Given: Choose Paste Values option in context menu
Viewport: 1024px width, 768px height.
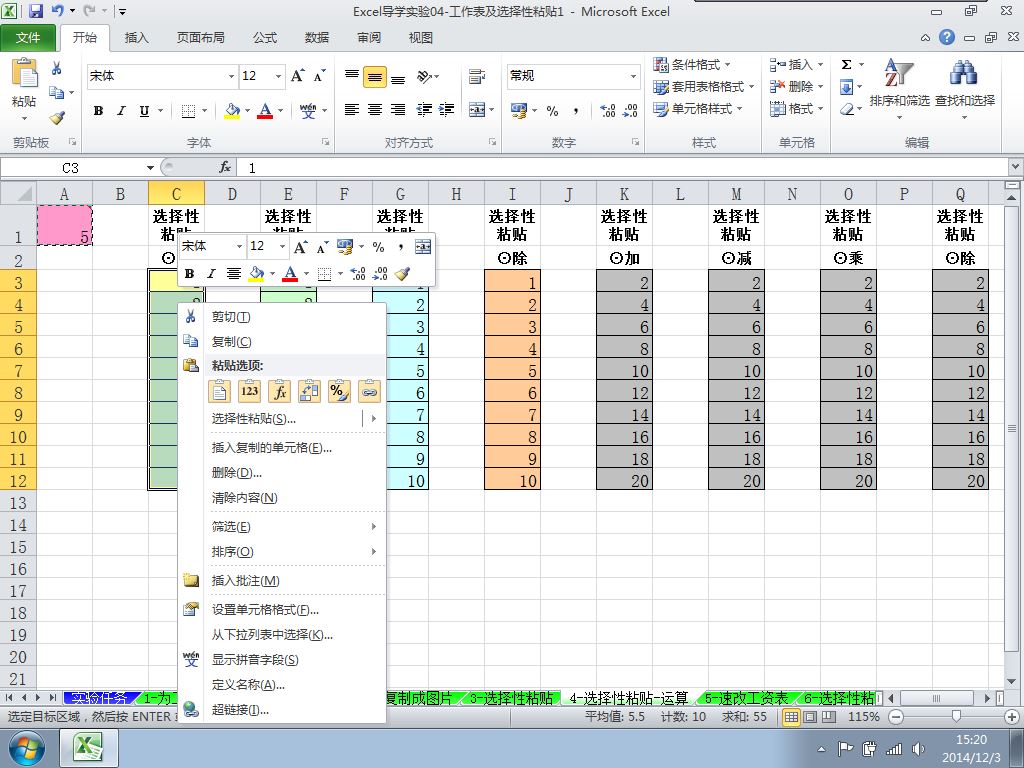Looking at the screenshot, I should pos(249,391).
